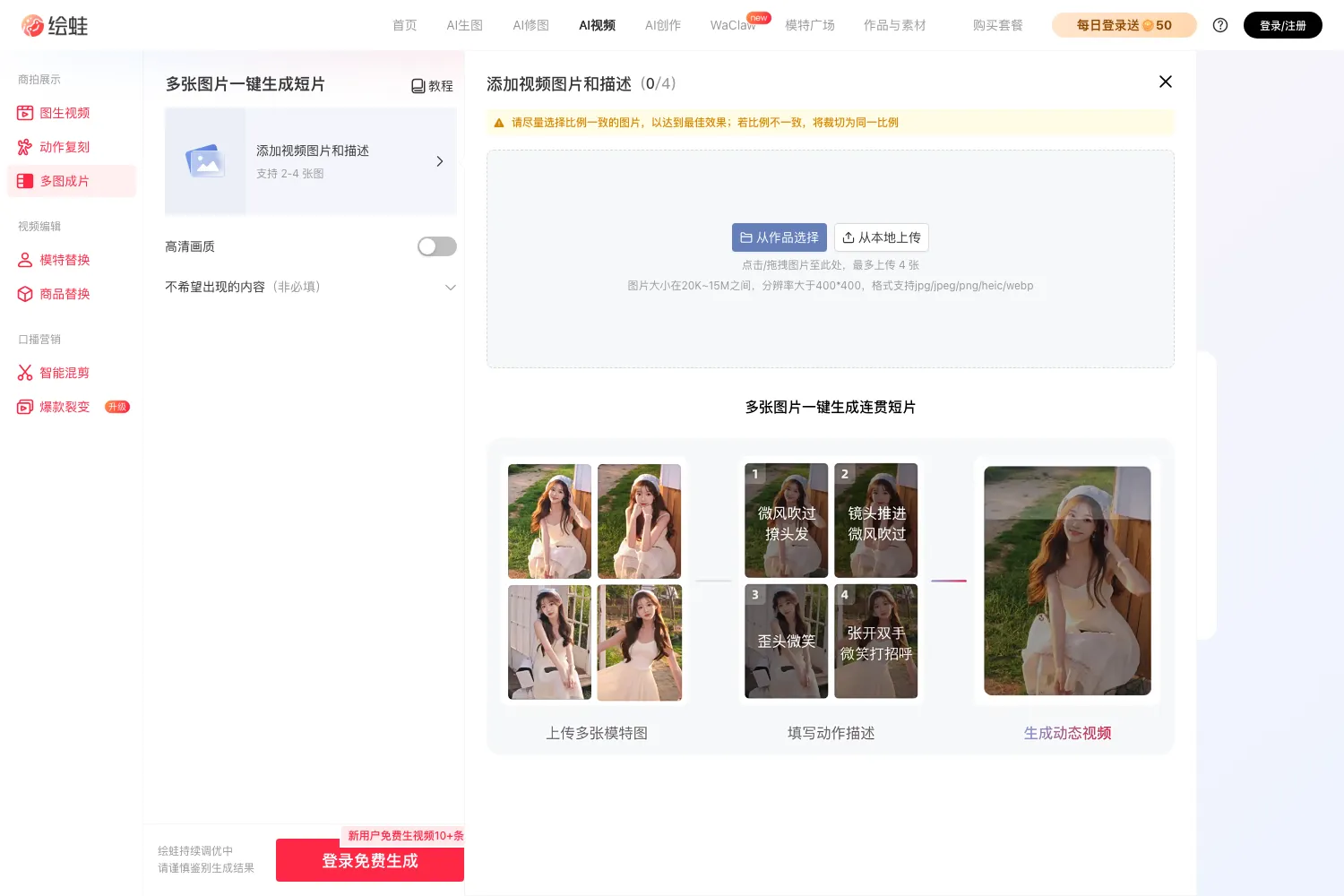Open 作品与素材 navigation item

click(x=895, y=25)
